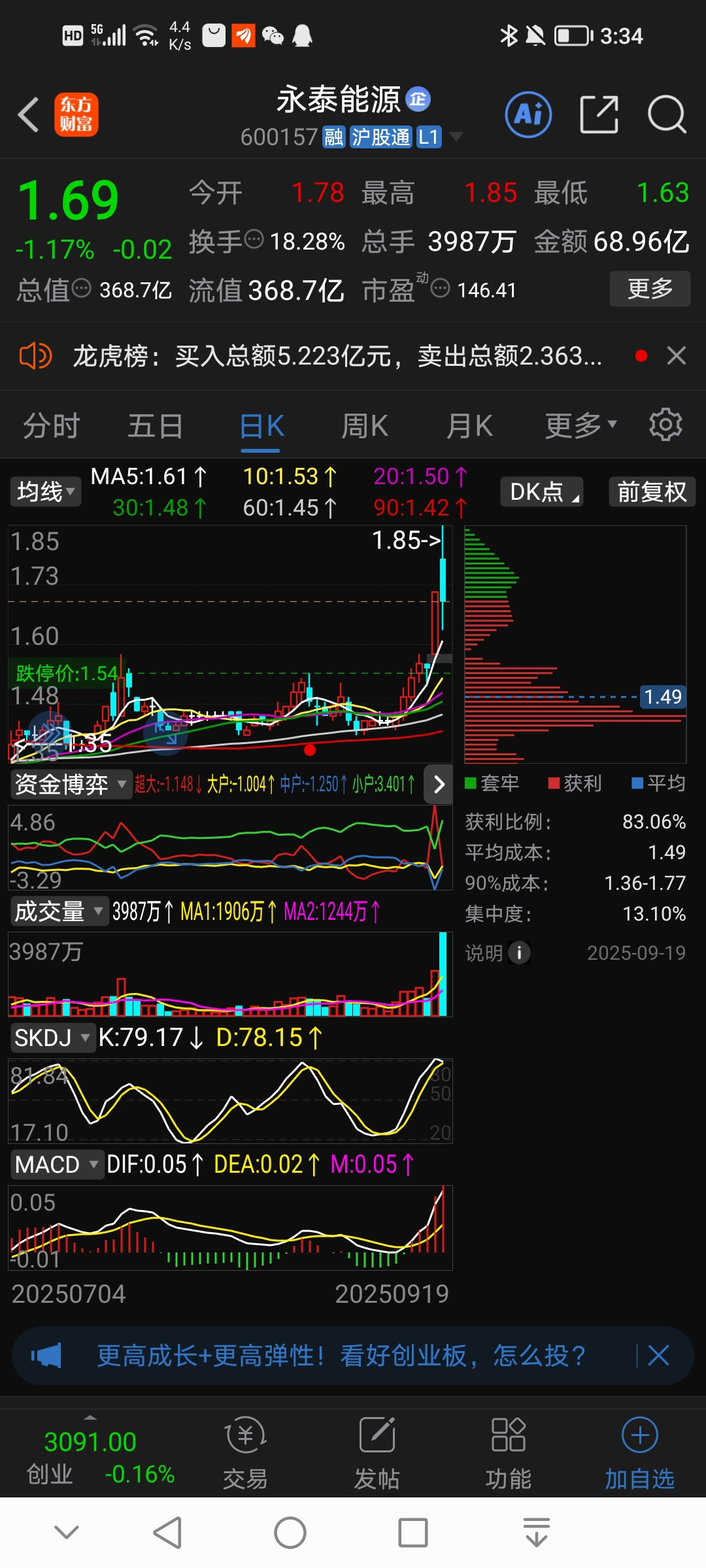Open the 更高成长+更高弹性 promo link

[x=341, y=1356]
